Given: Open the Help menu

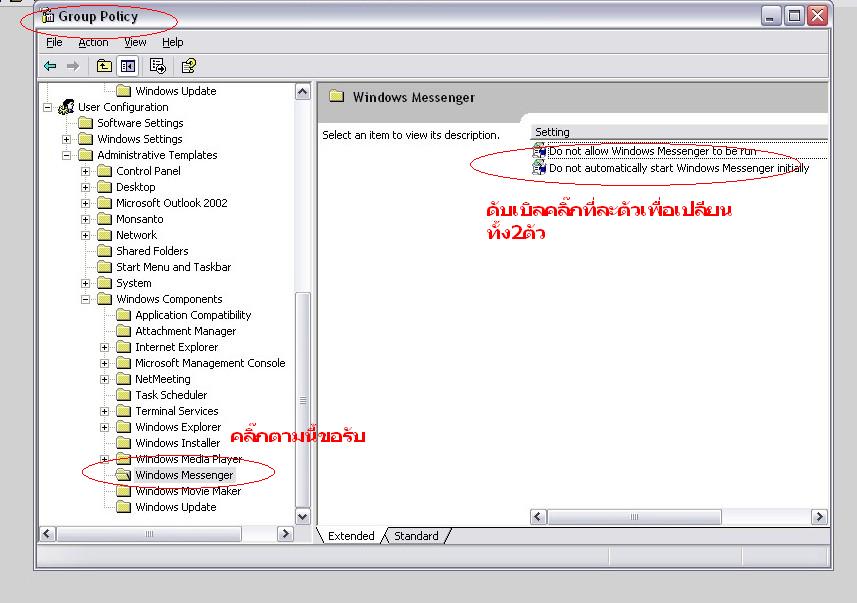Looking at the screenshot, I should pos(173,42).
